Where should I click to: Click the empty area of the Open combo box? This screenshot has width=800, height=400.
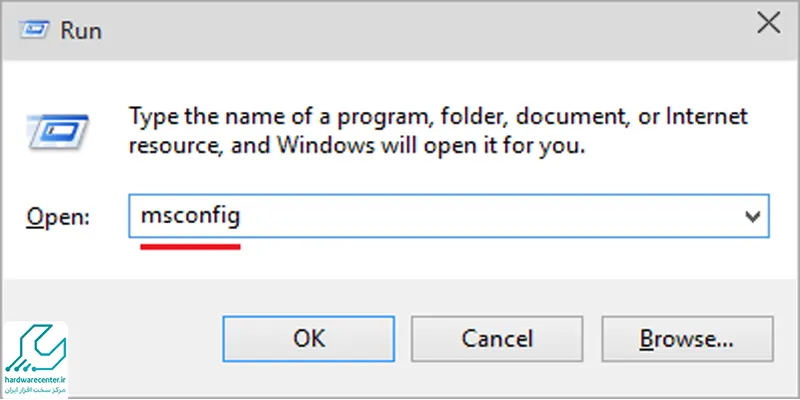click(490, 216)
